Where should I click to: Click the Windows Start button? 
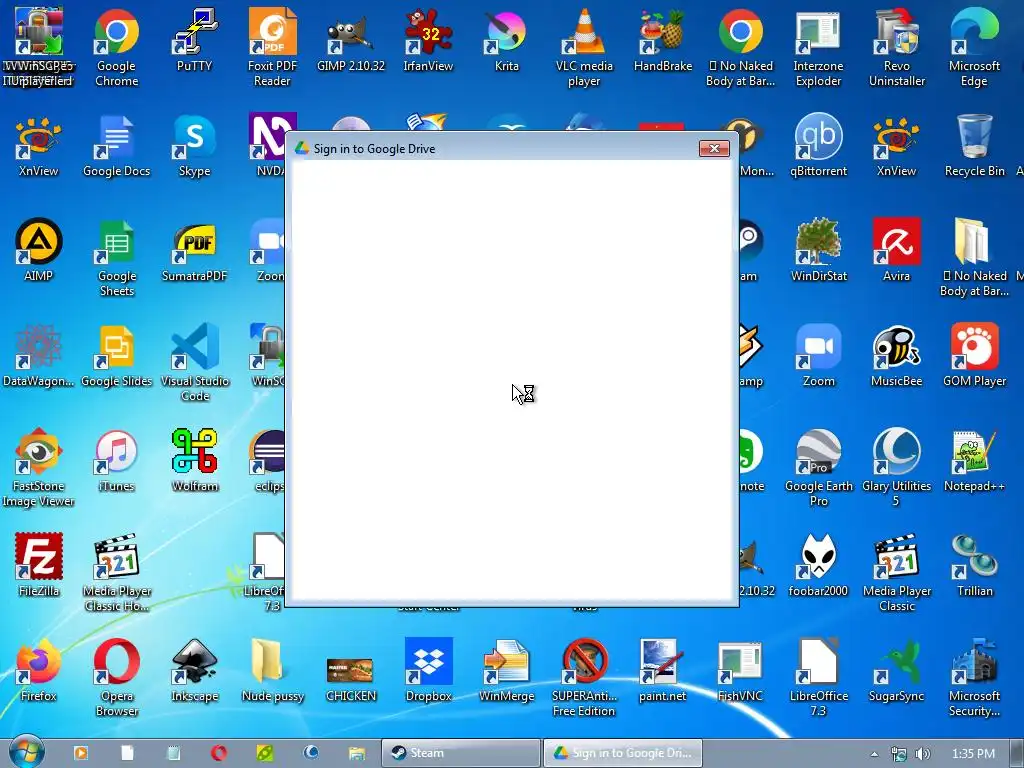pyautogui.click(x=26, y=751)
